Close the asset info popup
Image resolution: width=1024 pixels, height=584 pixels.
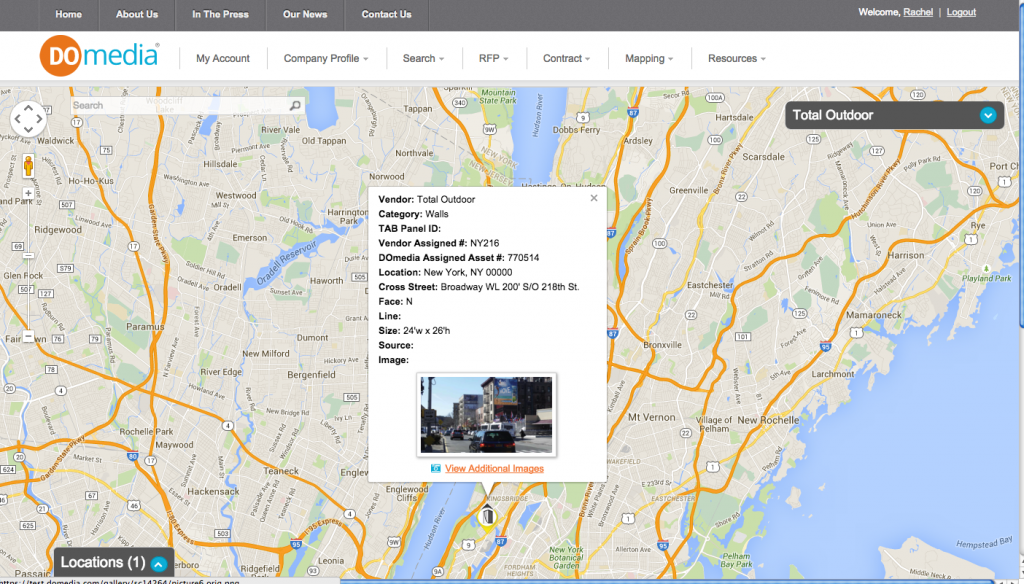(594, 198)
